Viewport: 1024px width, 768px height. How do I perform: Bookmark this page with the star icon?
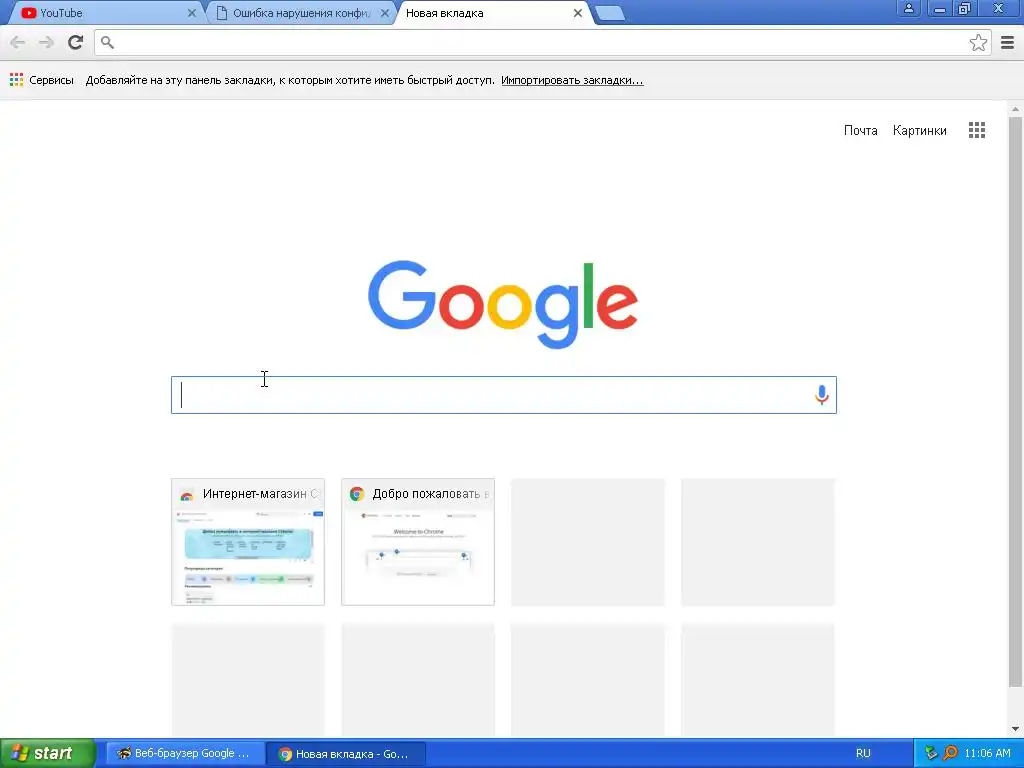click(978, 42)
